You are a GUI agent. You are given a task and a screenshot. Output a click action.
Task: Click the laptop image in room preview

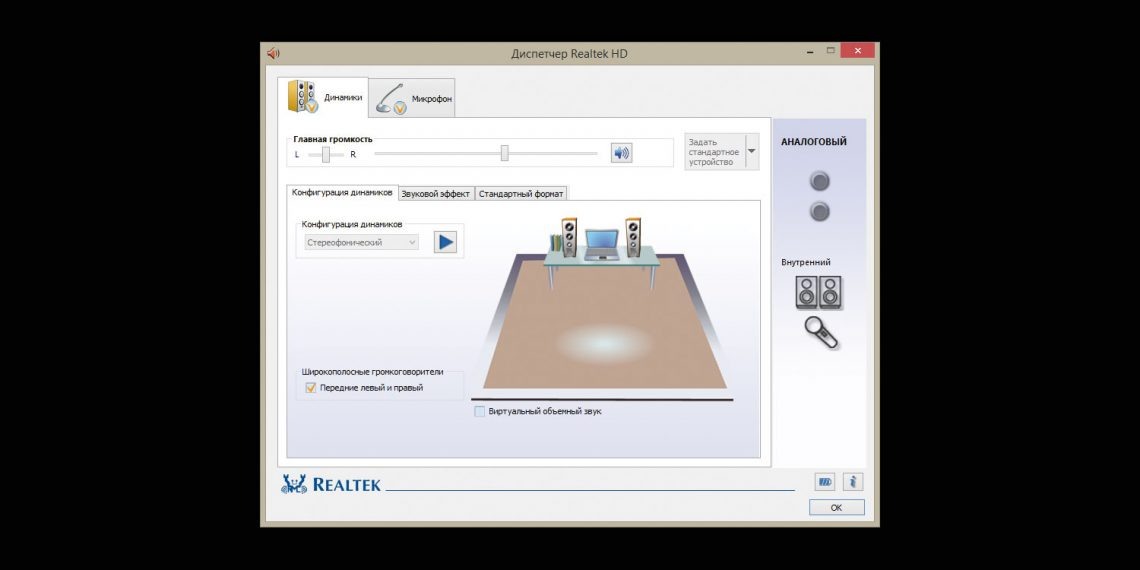(601, 245)
